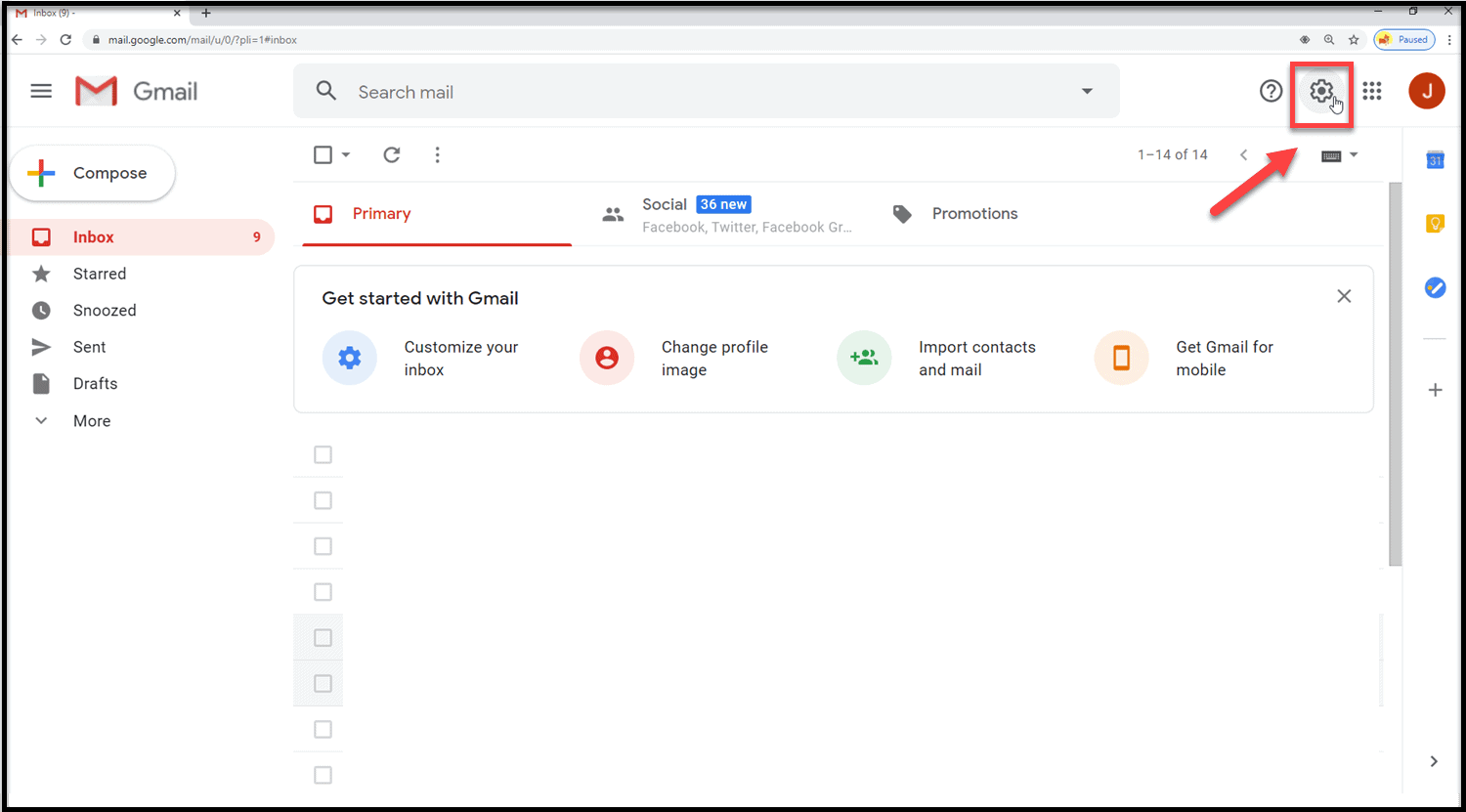Tick the third email row checkbox
Viewport: 1466px width, 812px height.
point(323,546)
